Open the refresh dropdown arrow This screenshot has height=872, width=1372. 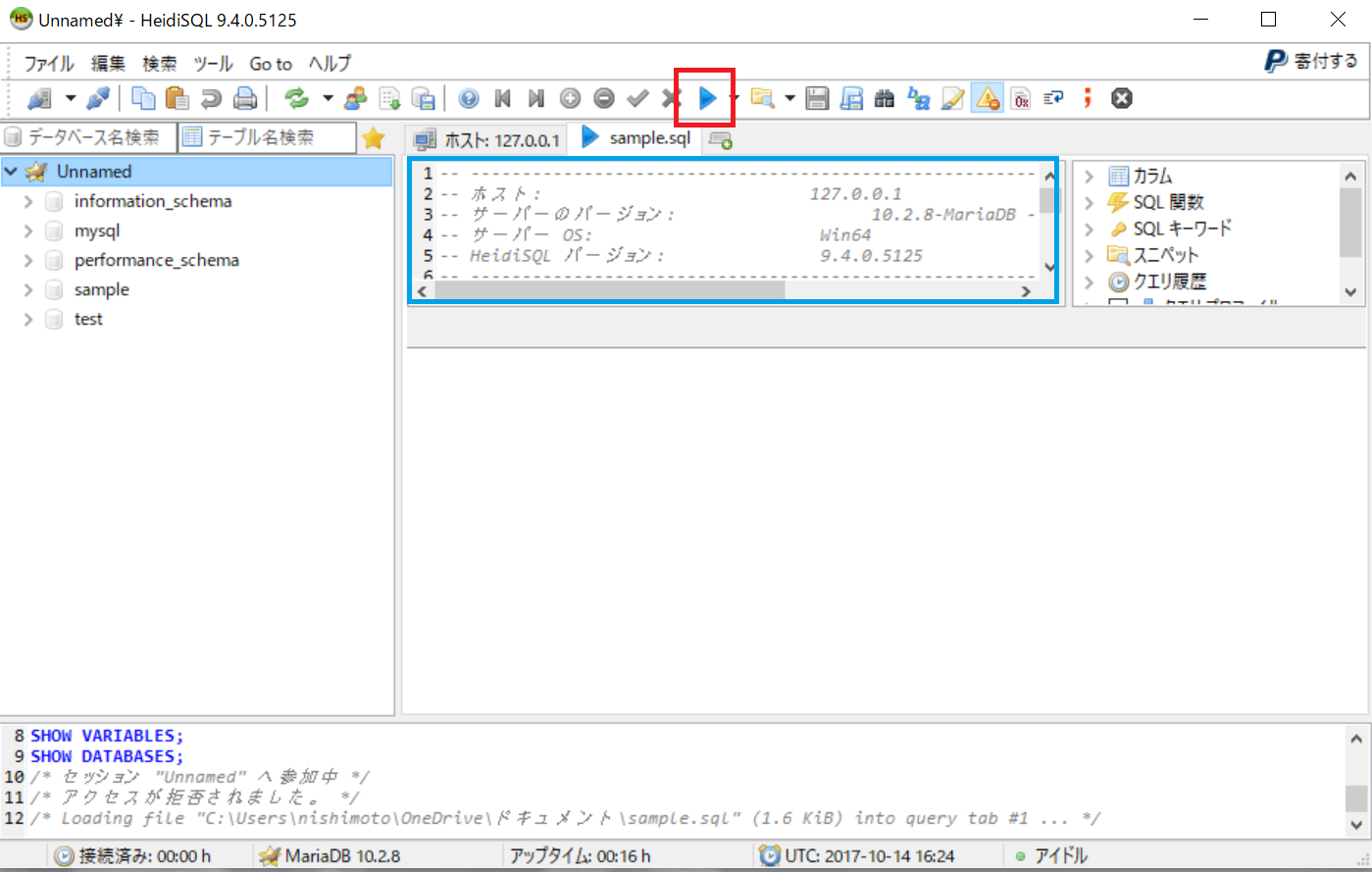point(328,98)
